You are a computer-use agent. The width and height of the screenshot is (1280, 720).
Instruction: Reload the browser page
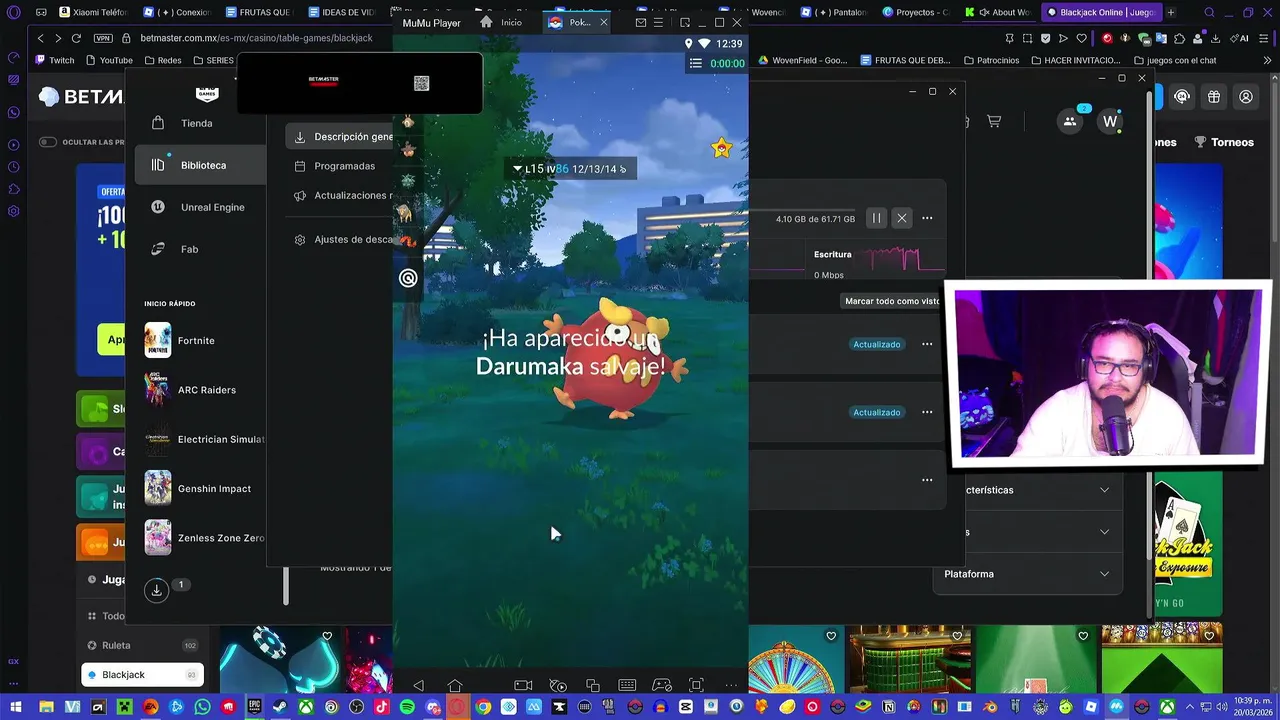(76, 38)
